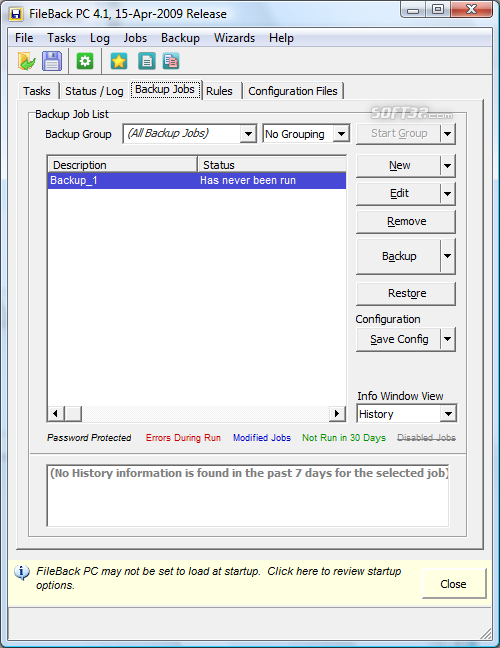Click the Description column header
This screenshot has width=500, height=648.
123,165
